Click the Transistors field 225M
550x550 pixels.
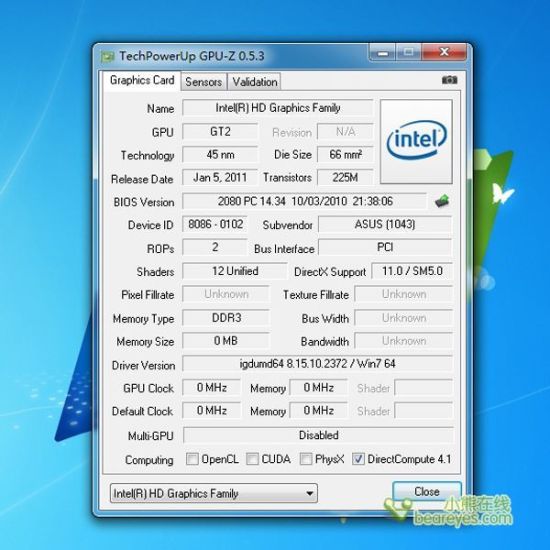(346, 177)
